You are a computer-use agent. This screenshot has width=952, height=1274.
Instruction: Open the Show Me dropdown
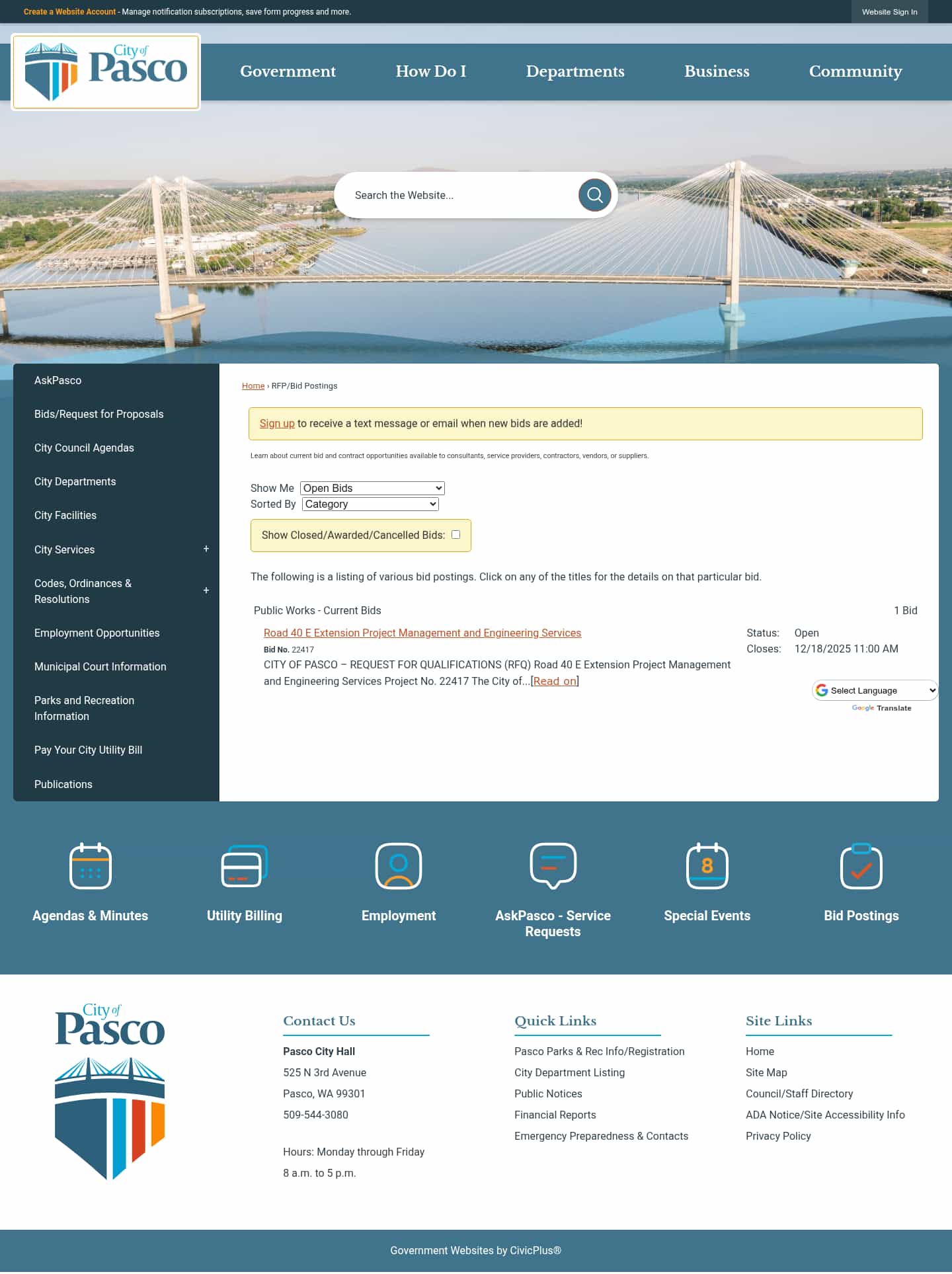pos(372,488)
